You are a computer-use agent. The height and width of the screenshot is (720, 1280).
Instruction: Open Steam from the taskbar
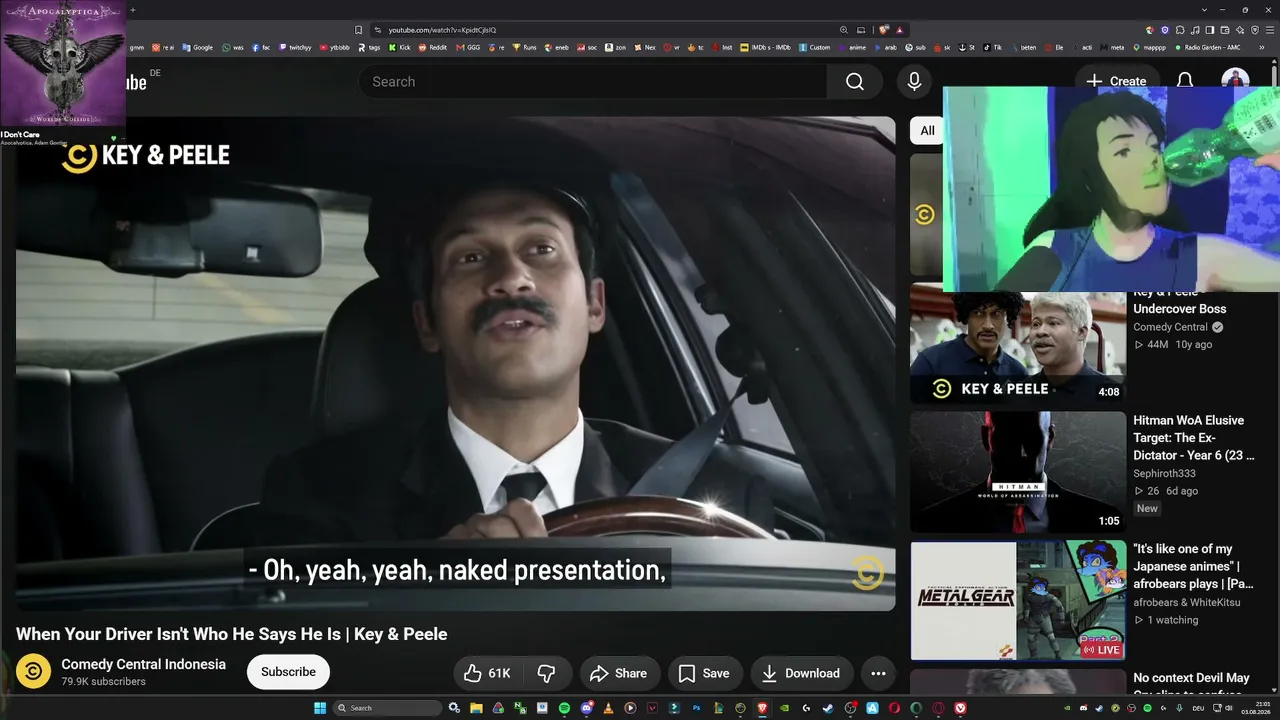pos(828,708)
